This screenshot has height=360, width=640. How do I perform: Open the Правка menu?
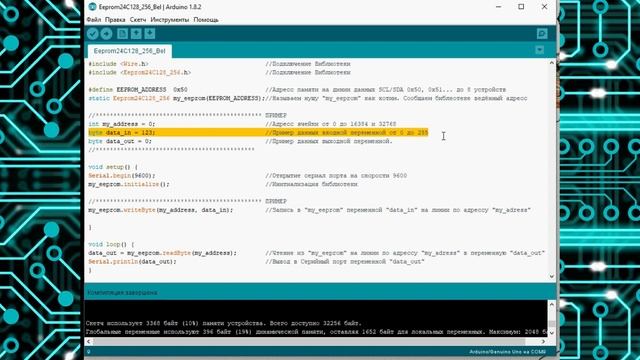tap(115, 20)
